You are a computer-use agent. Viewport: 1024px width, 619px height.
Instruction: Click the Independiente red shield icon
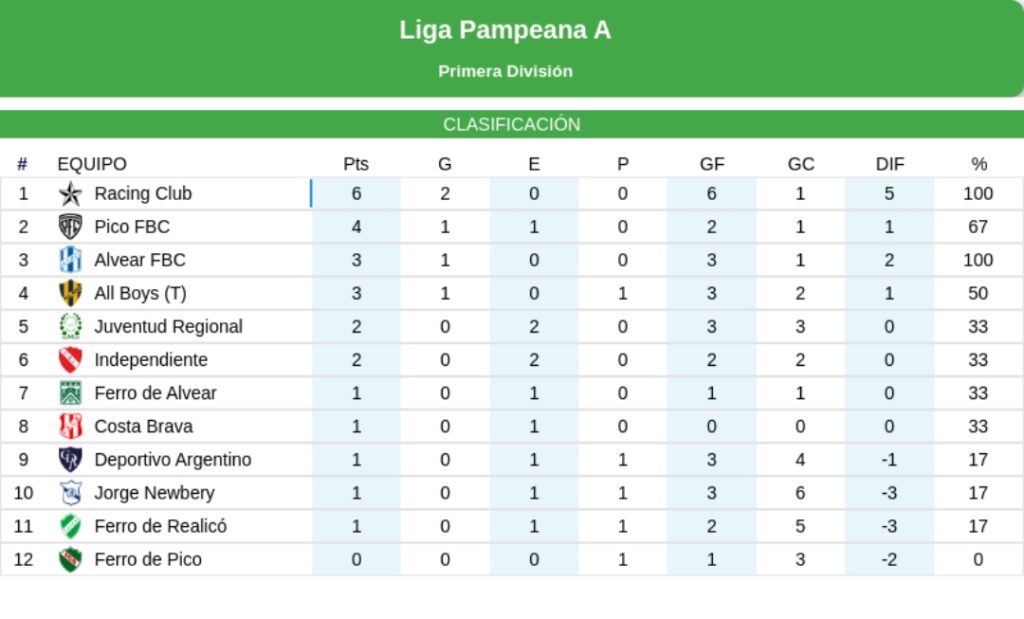point(70,360)
